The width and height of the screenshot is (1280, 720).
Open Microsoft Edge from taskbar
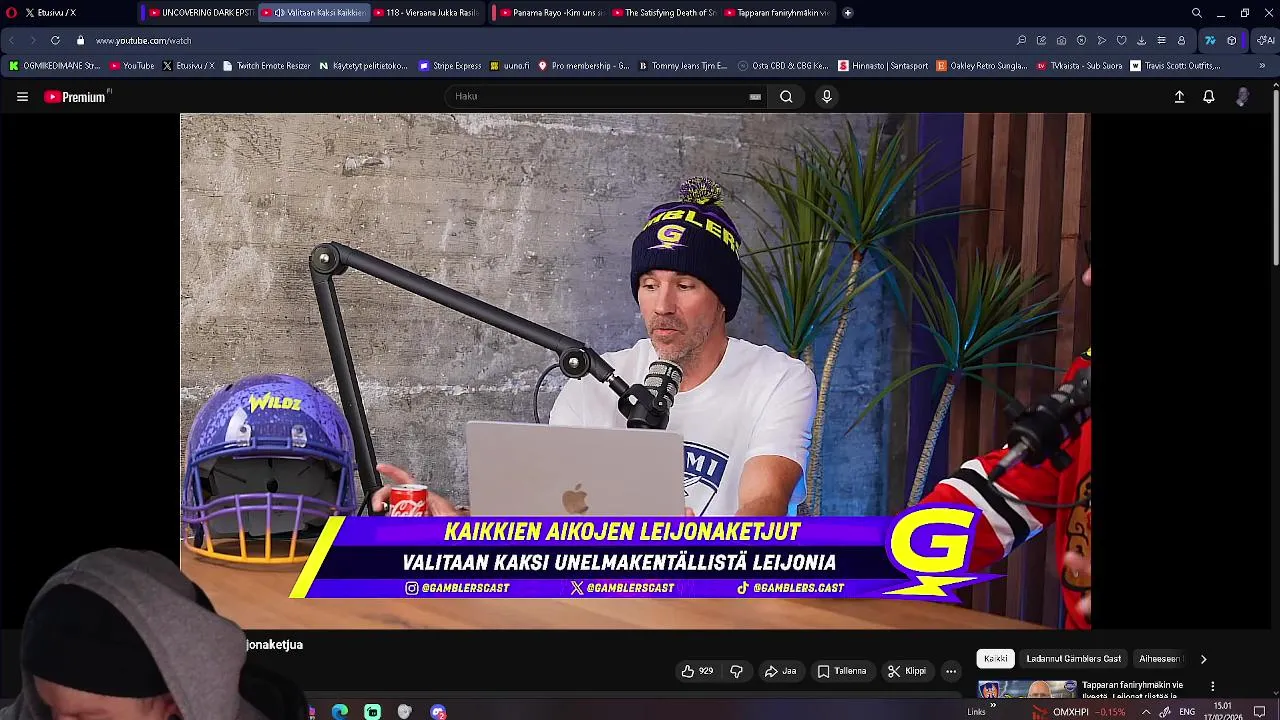340,712
